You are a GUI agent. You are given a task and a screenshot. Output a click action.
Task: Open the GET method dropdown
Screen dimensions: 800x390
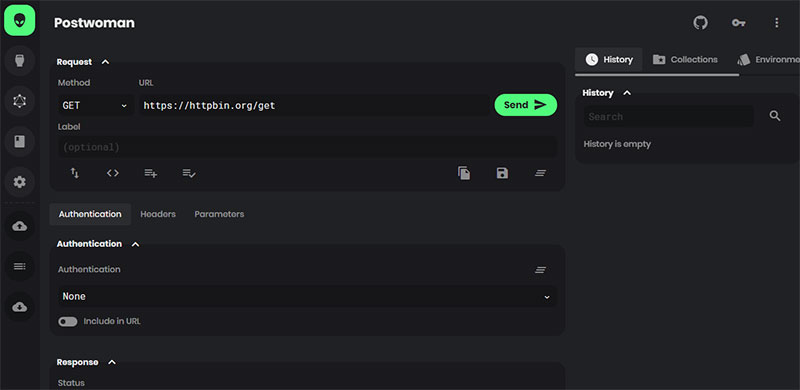(x=95, y=106)
